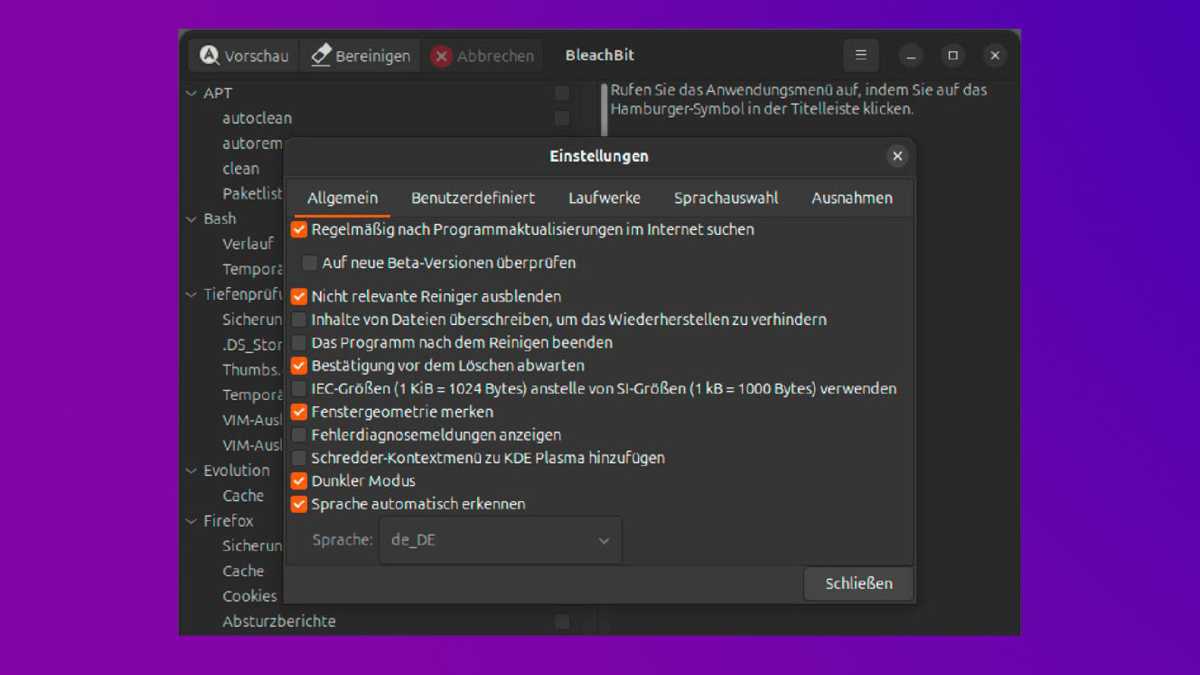Maximize the BleachBit window
1200x675 pixels.
[952, 56]
